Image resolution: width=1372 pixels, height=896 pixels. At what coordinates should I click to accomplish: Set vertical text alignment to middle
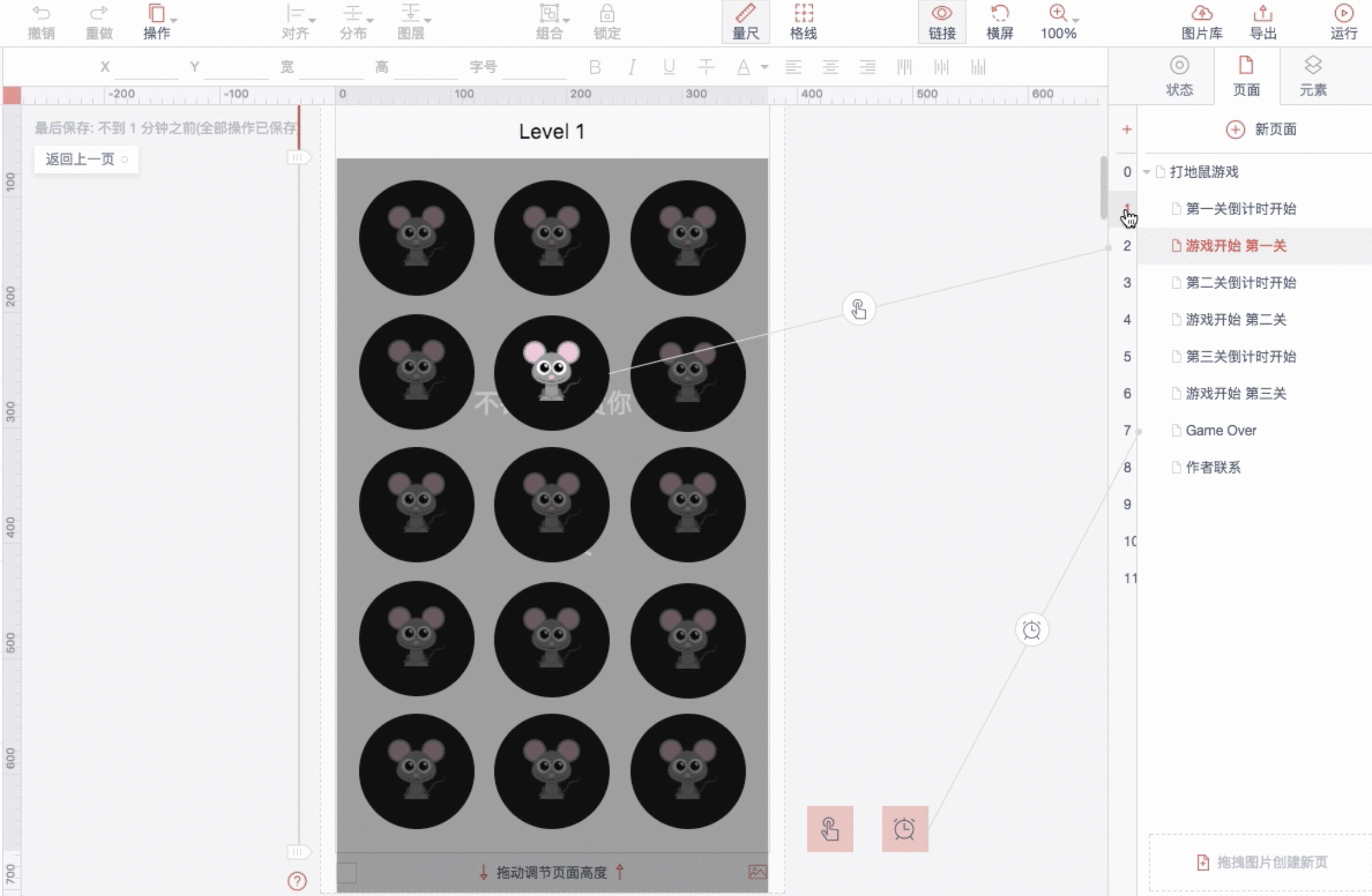click(x=942, y=67)
